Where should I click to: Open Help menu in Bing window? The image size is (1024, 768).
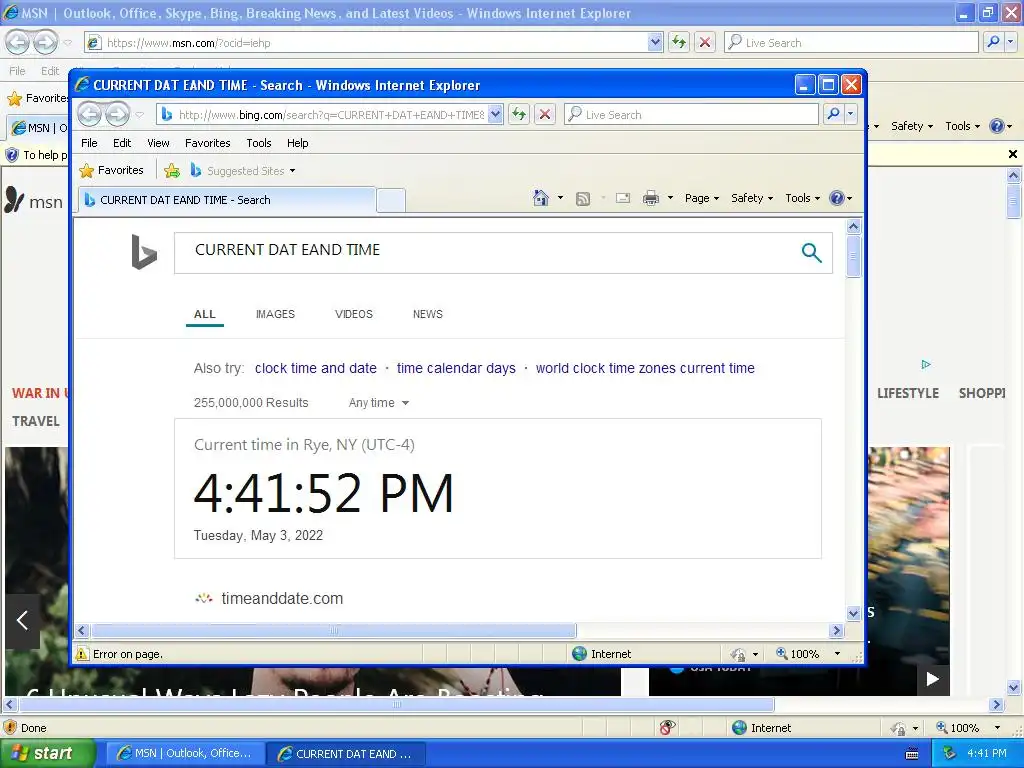298,143
